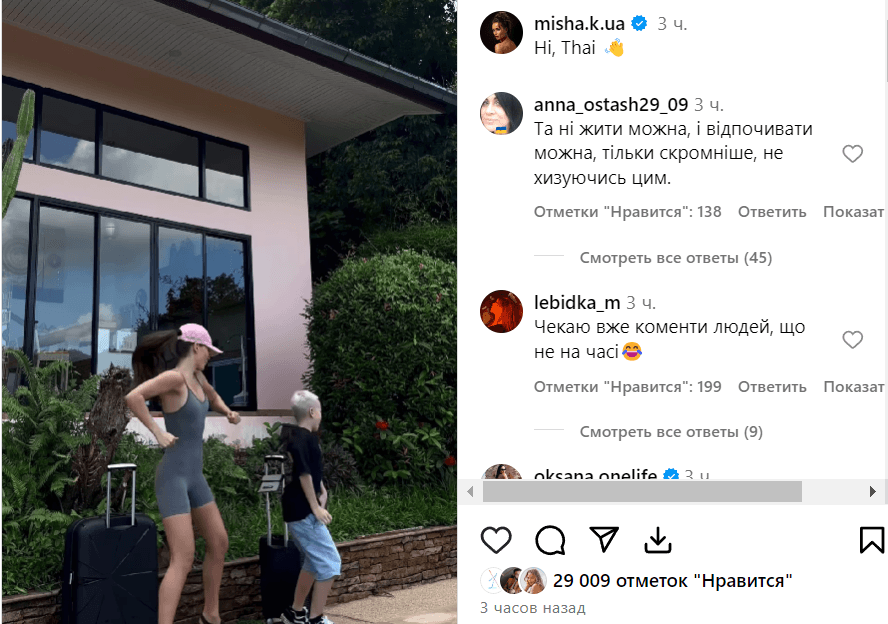View the 29 009 likes list

pyautogui.click(x=672, y=580)
